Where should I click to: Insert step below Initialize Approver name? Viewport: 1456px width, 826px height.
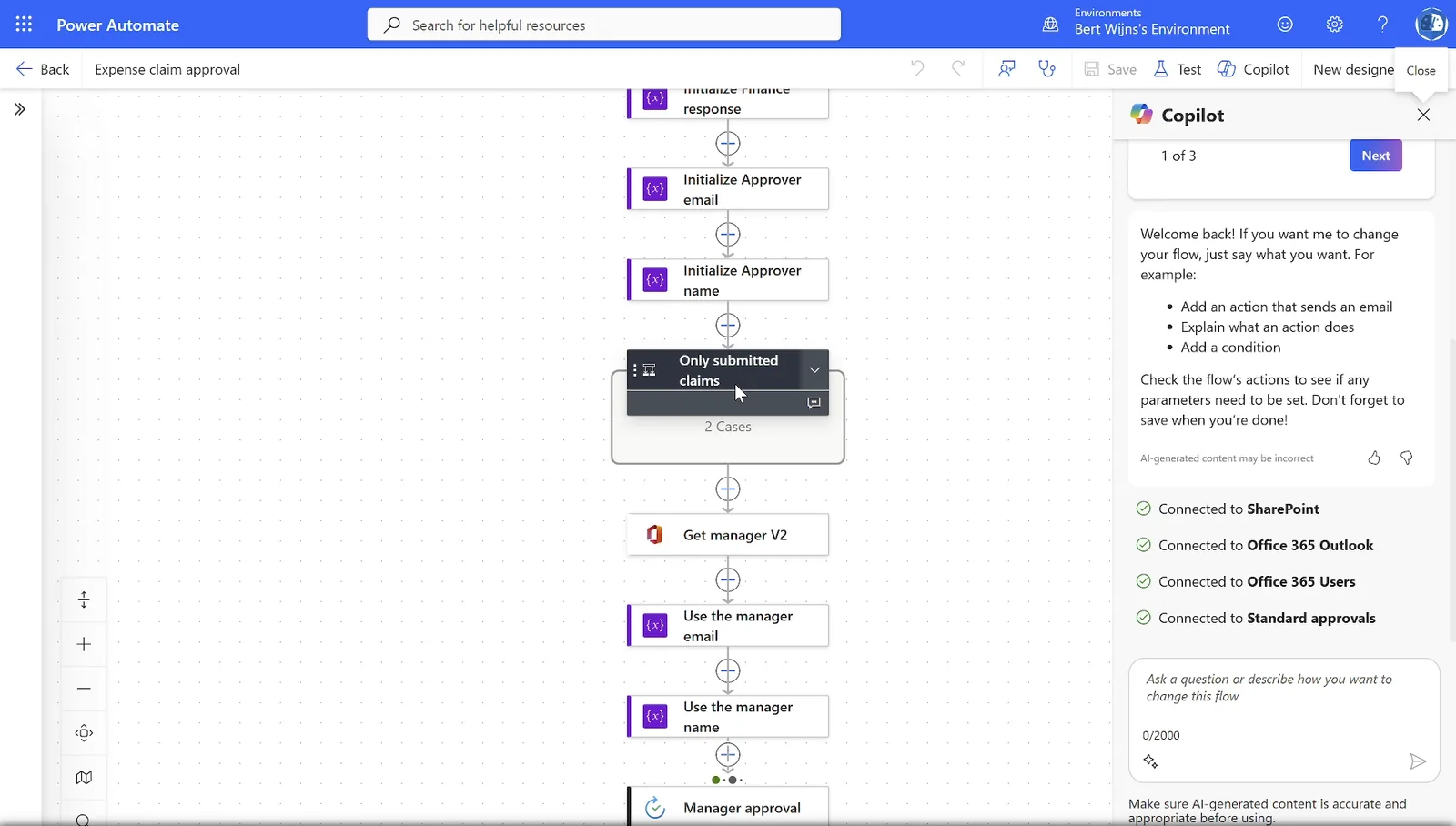[727, 326]
